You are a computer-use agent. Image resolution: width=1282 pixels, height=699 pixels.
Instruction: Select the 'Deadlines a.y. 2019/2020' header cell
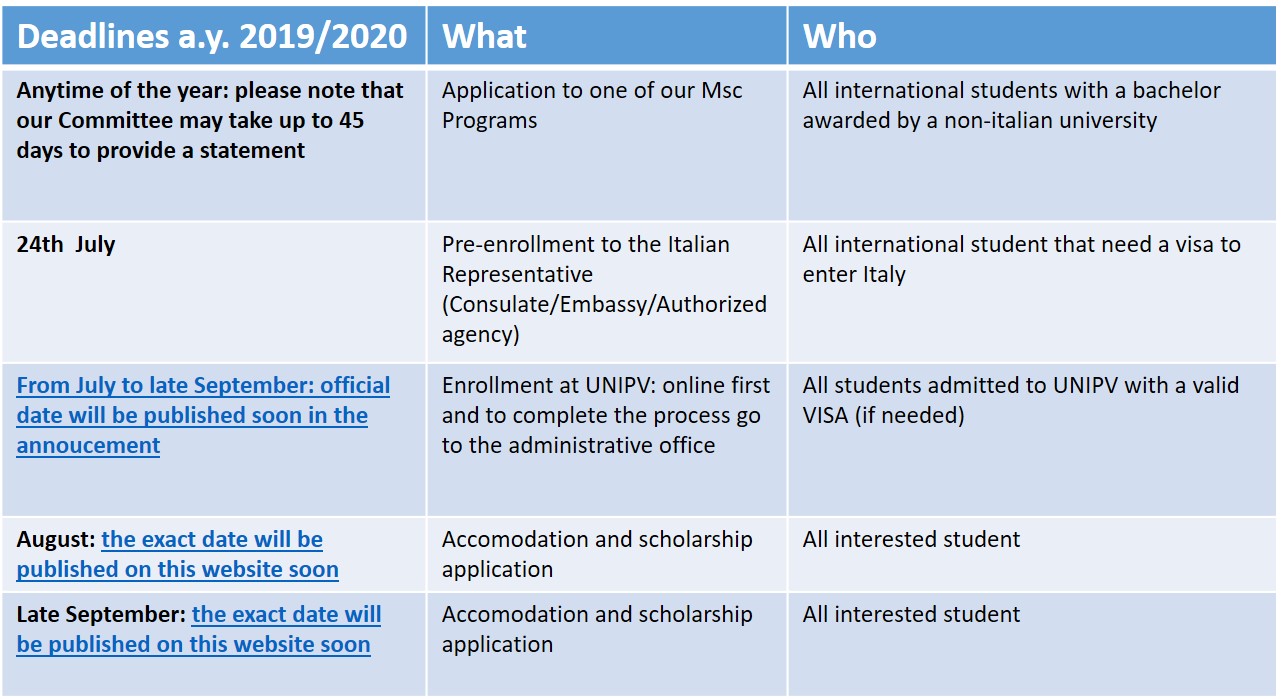[x=214, y=36]
